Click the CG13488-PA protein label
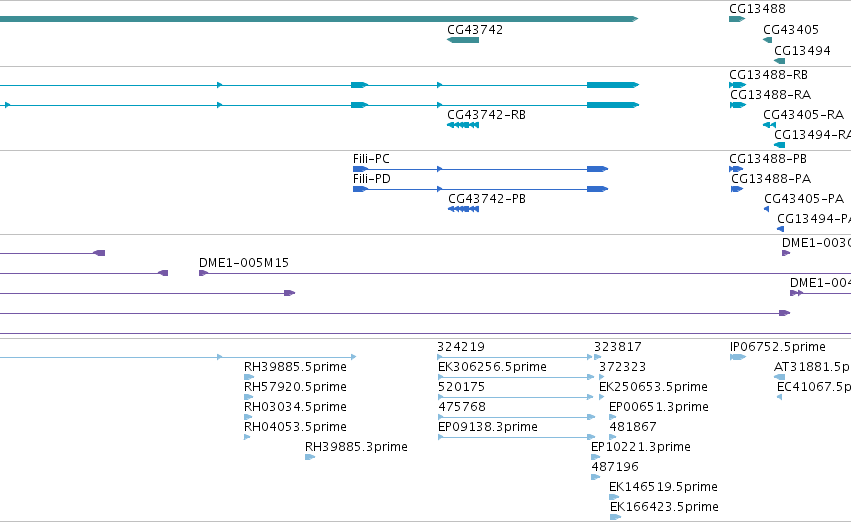Viewport: 851px width, 522px height. pos(771,179)
